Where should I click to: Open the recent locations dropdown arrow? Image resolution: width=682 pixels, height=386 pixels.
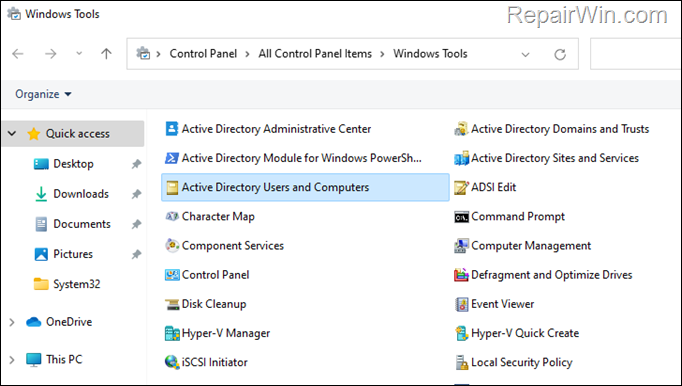[x=79, y=54]
